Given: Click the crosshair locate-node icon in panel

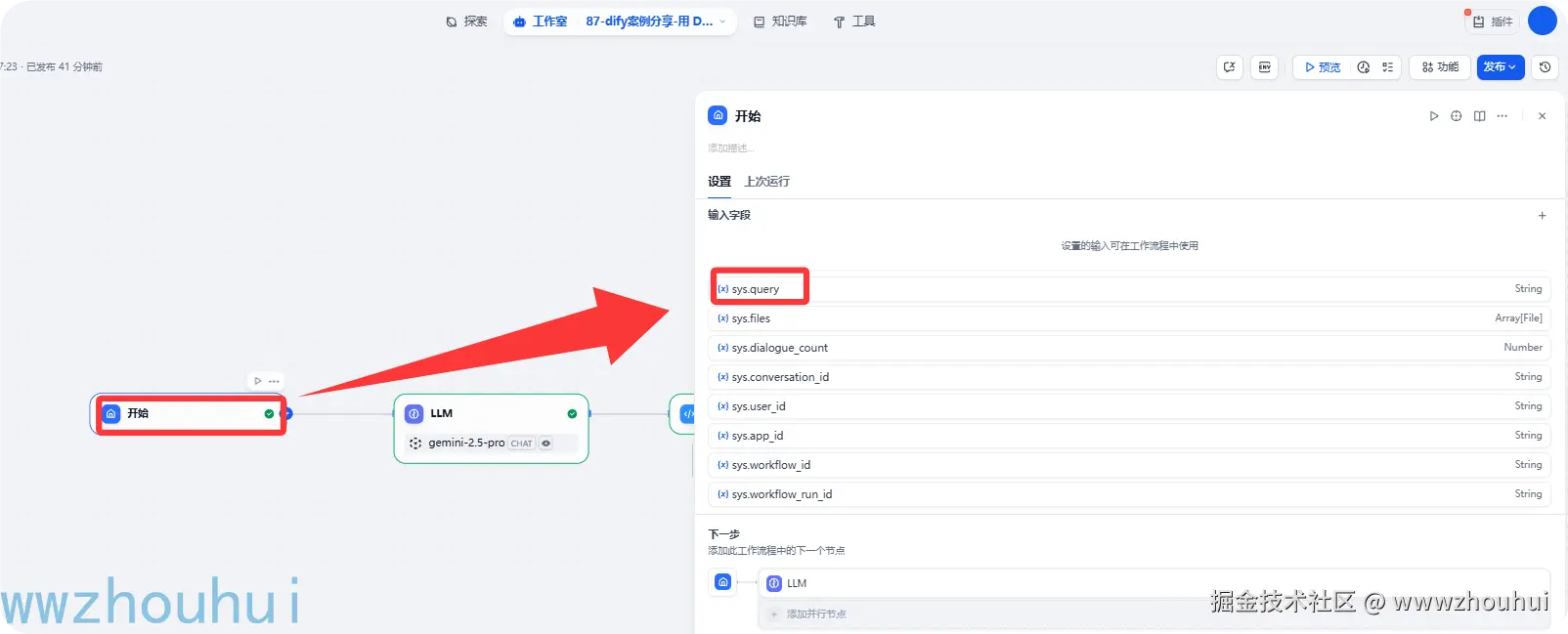Looking at the screenshot, I should coord(1457,116).
